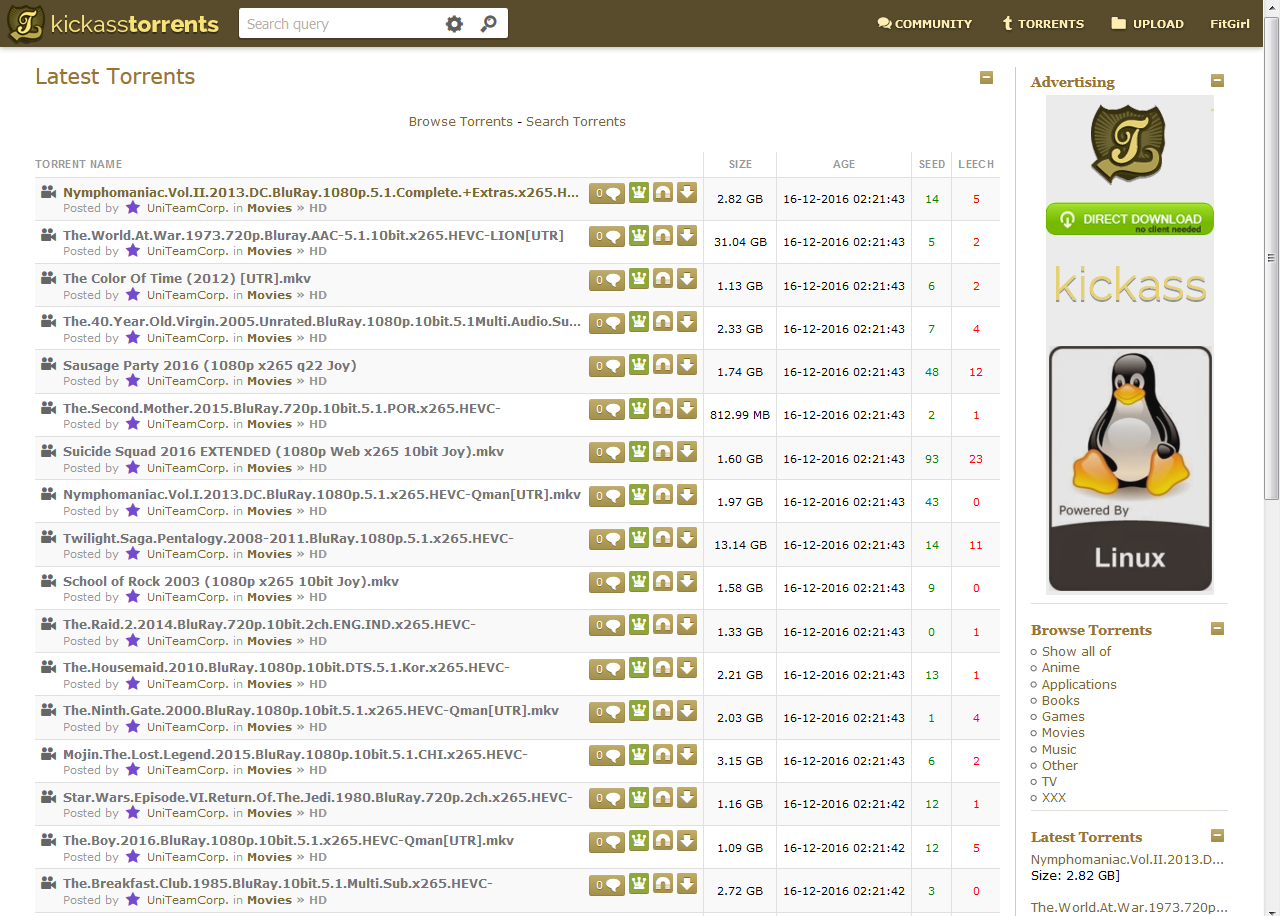Collapse the Latest Torrents sidebar section
The width and height of the screenshot is (1280, 916).
pyautogui.click(x=1217, y=836)
